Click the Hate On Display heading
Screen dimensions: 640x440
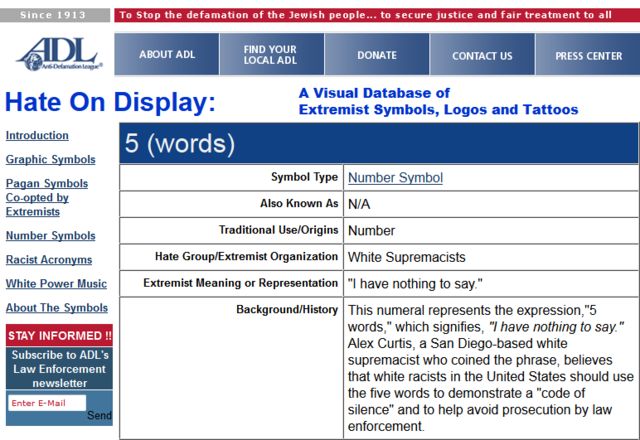pos(110,101)
